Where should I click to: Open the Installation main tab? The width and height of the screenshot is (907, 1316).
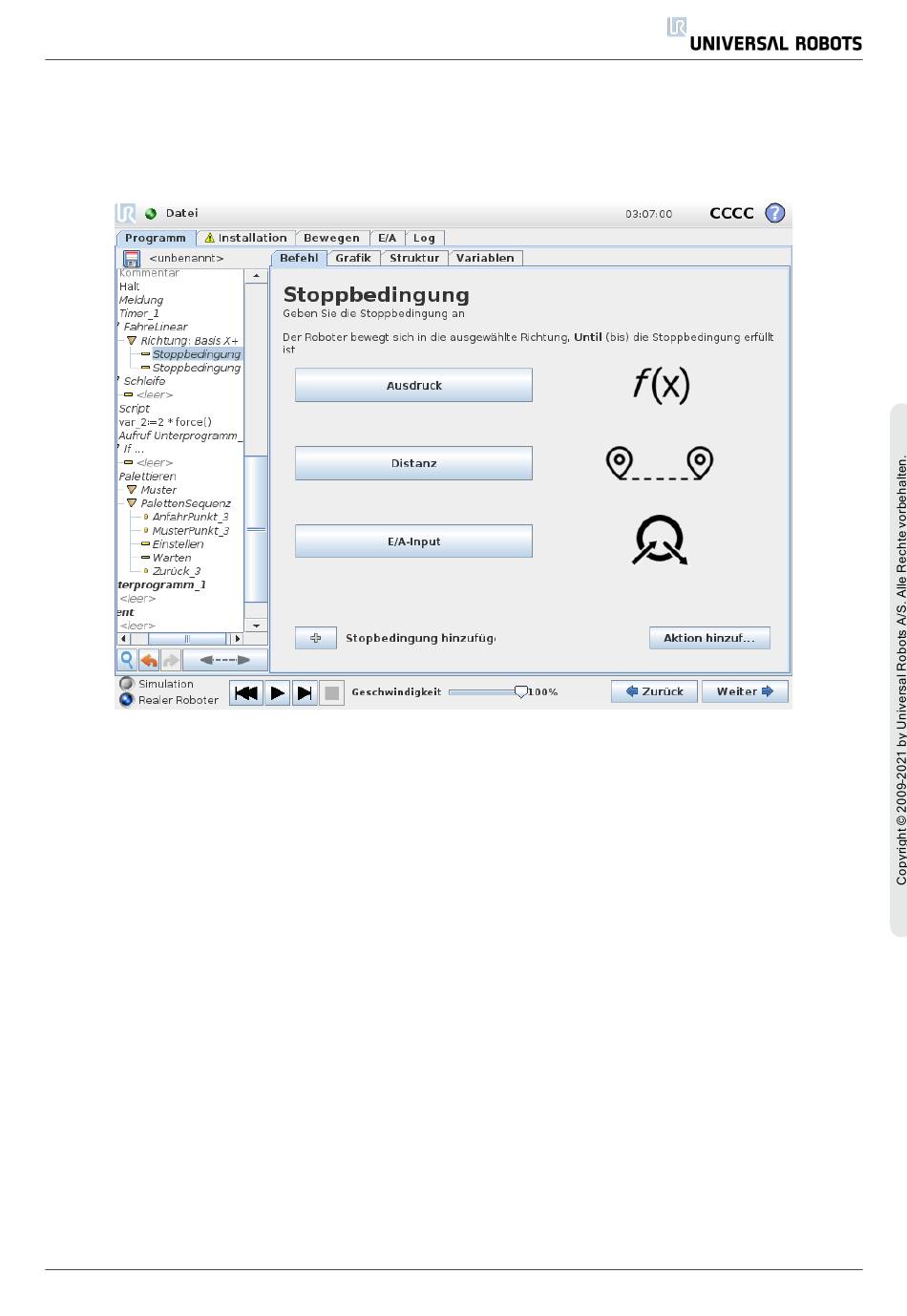(245, 239)
